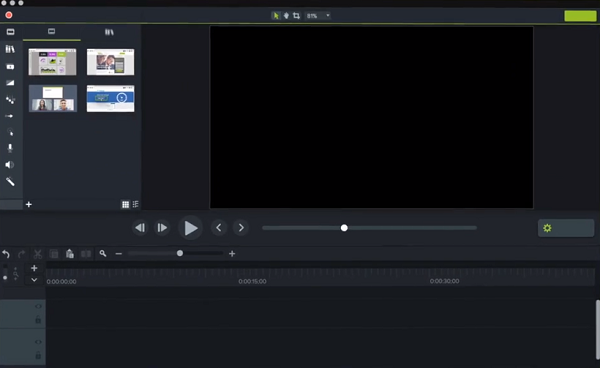Open Visual Effects wand panel

[x=10, y=182]
